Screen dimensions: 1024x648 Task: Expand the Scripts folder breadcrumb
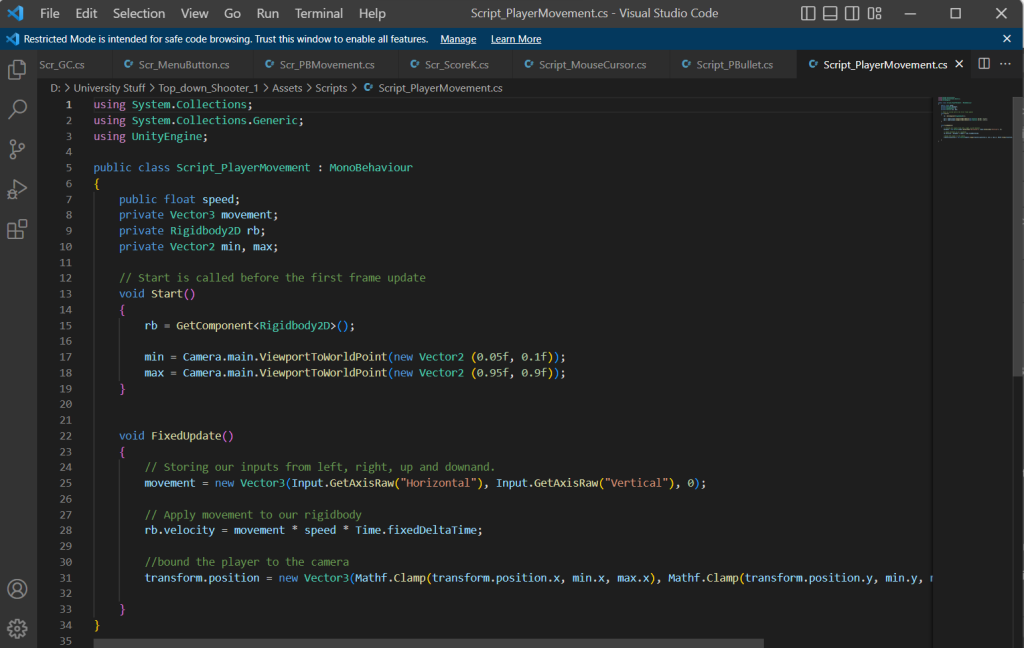(x=331, y=88)
